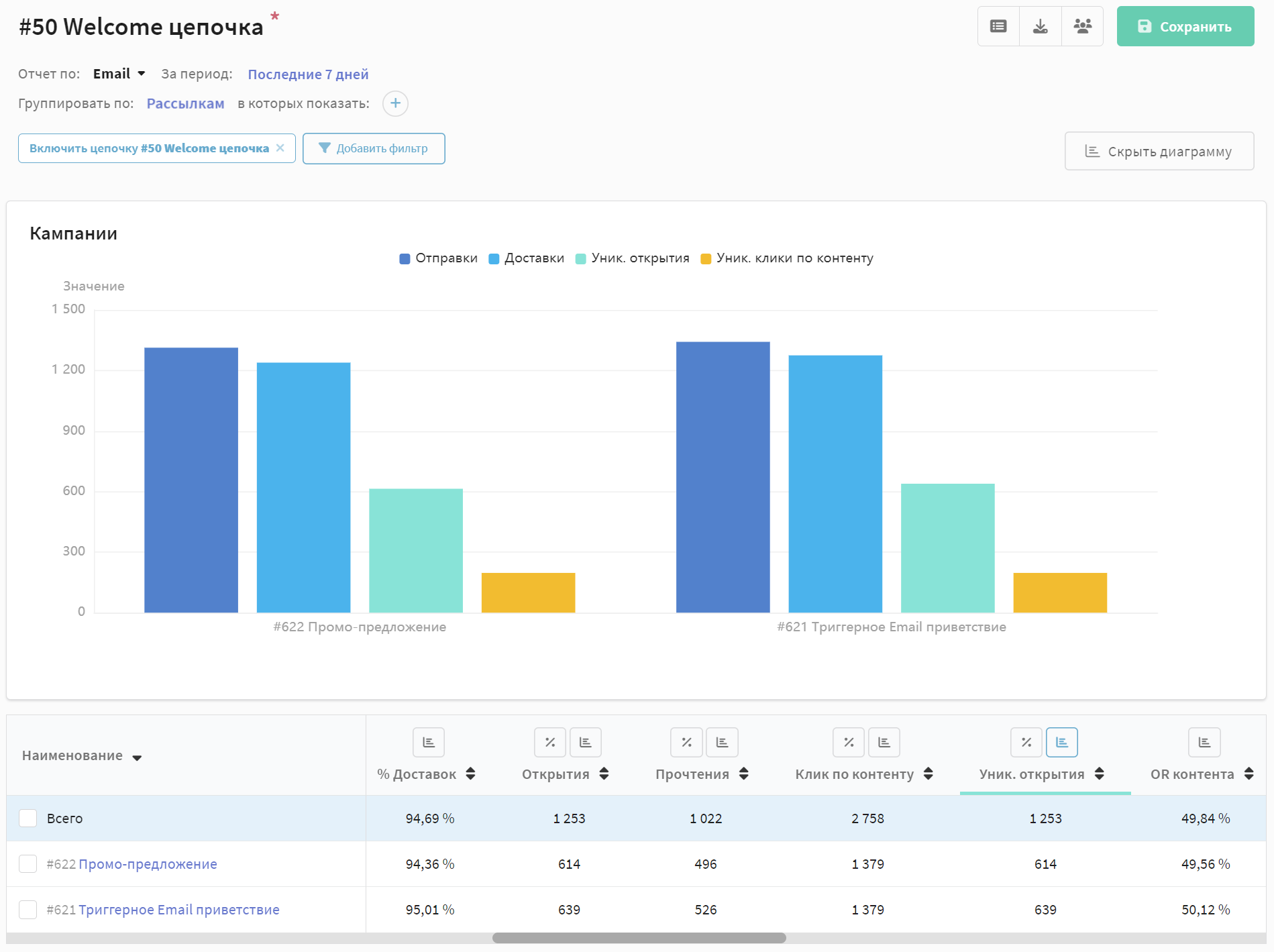Open the Последние 7 дней period selector
The height and width of the screenshot is (952, 1274).
click(x=308, y=74)
